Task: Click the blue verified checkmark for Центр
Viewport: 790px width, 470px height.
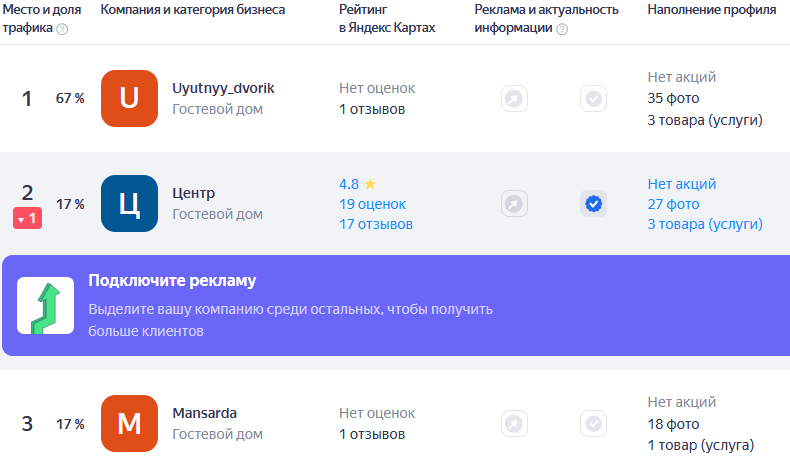Action: tap(593, 204)
